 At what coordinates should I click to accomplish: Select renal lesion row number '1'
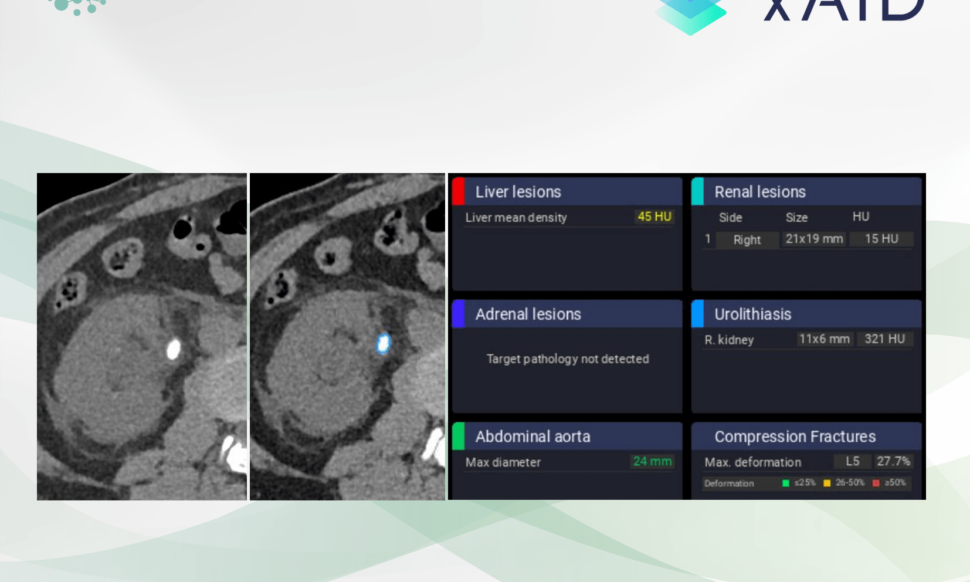(x=708, y=239)
